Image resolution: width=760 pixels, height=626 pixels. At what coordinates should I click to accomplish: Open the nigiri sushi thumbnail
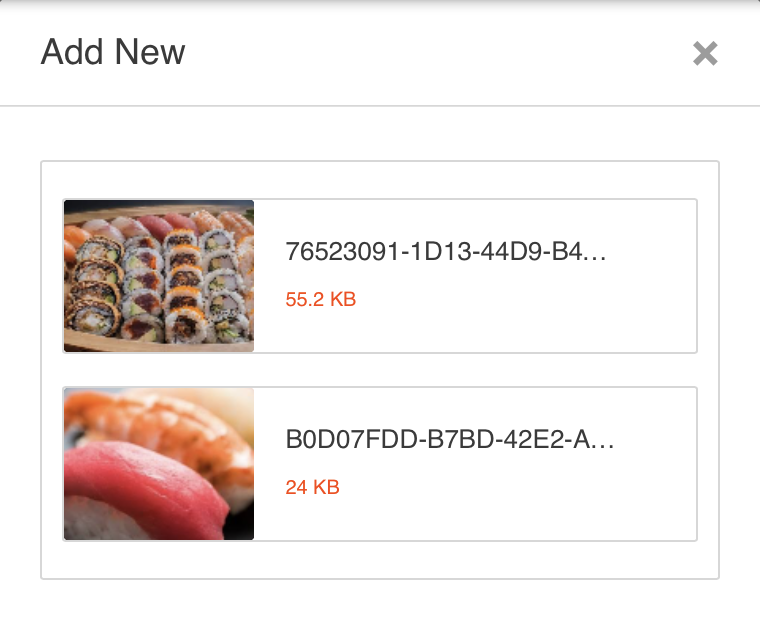pyautogui.click(x=159, y=464)
